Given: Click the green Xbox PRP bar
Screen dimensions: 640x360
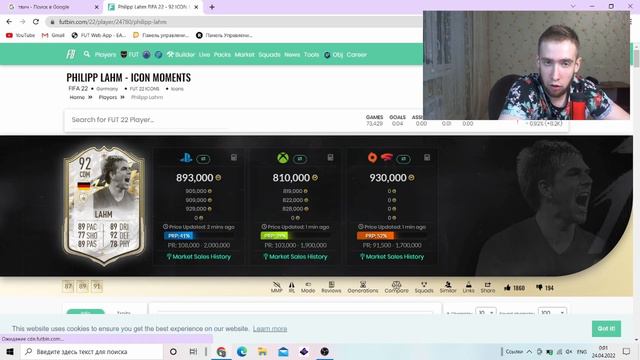Looking at the screenshot, I should [x=274, y=236].
